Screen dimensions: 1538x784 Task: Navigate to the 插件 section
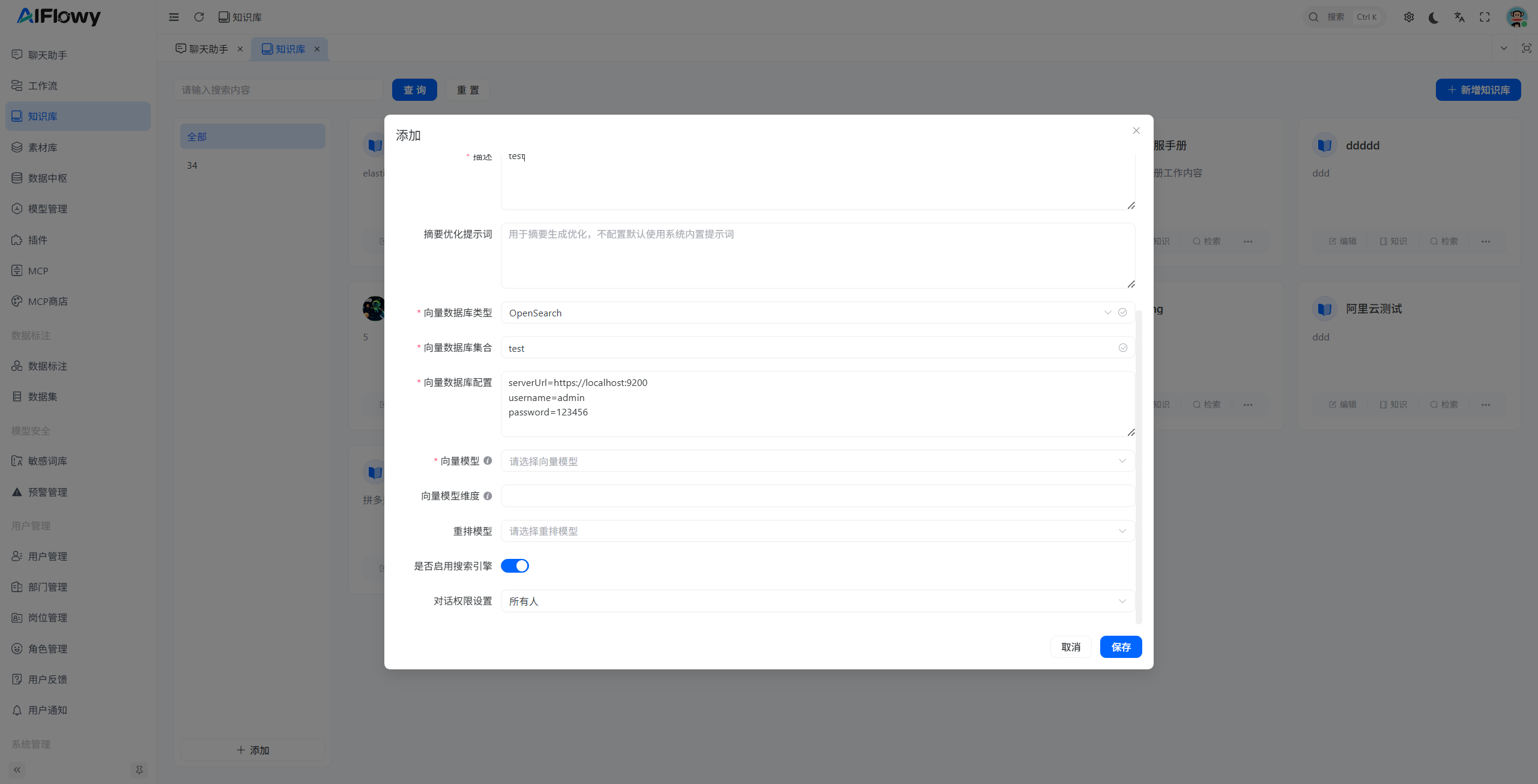(38, 240)
